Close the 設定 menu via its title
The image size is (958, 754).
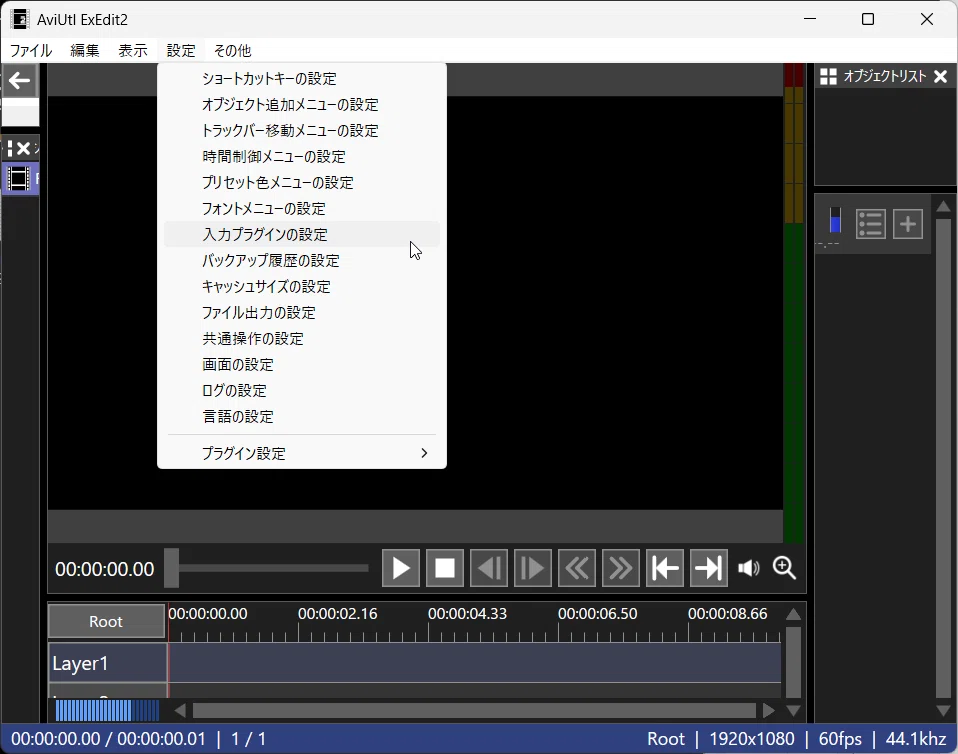pos(181,51)
